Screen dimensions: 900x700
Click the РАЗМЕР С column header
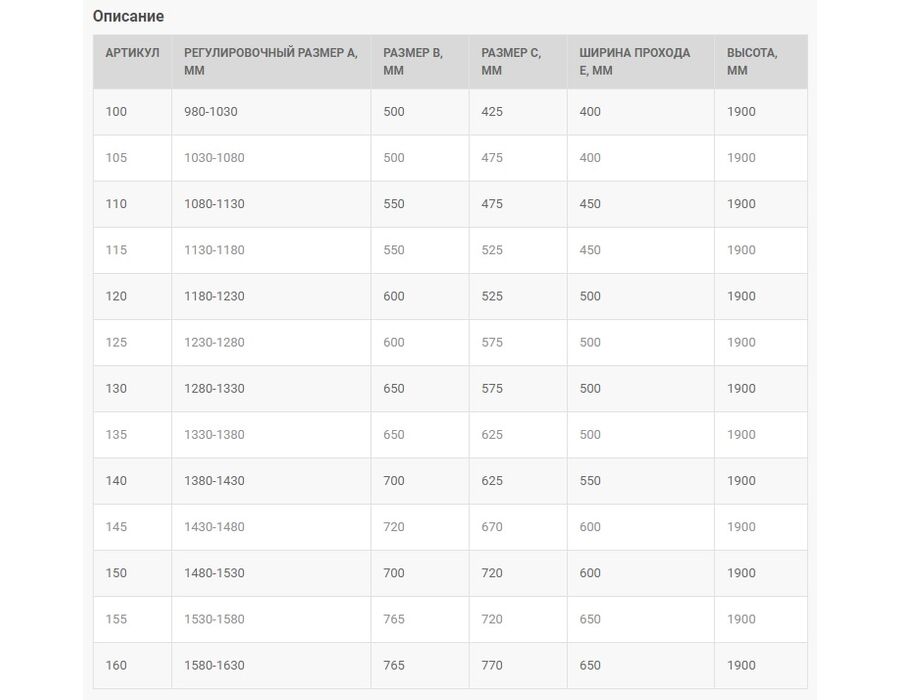(x=518, y=61)
